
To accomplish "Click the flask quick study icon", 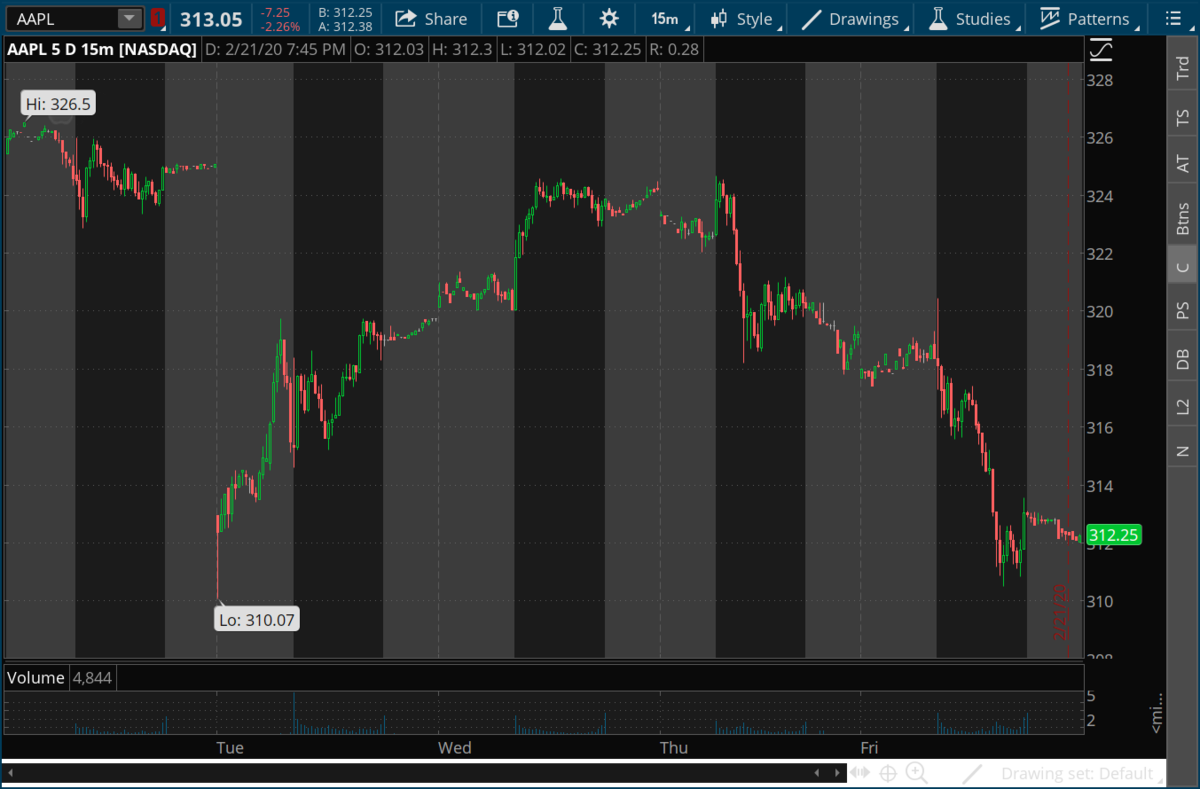I will point(558,19).
